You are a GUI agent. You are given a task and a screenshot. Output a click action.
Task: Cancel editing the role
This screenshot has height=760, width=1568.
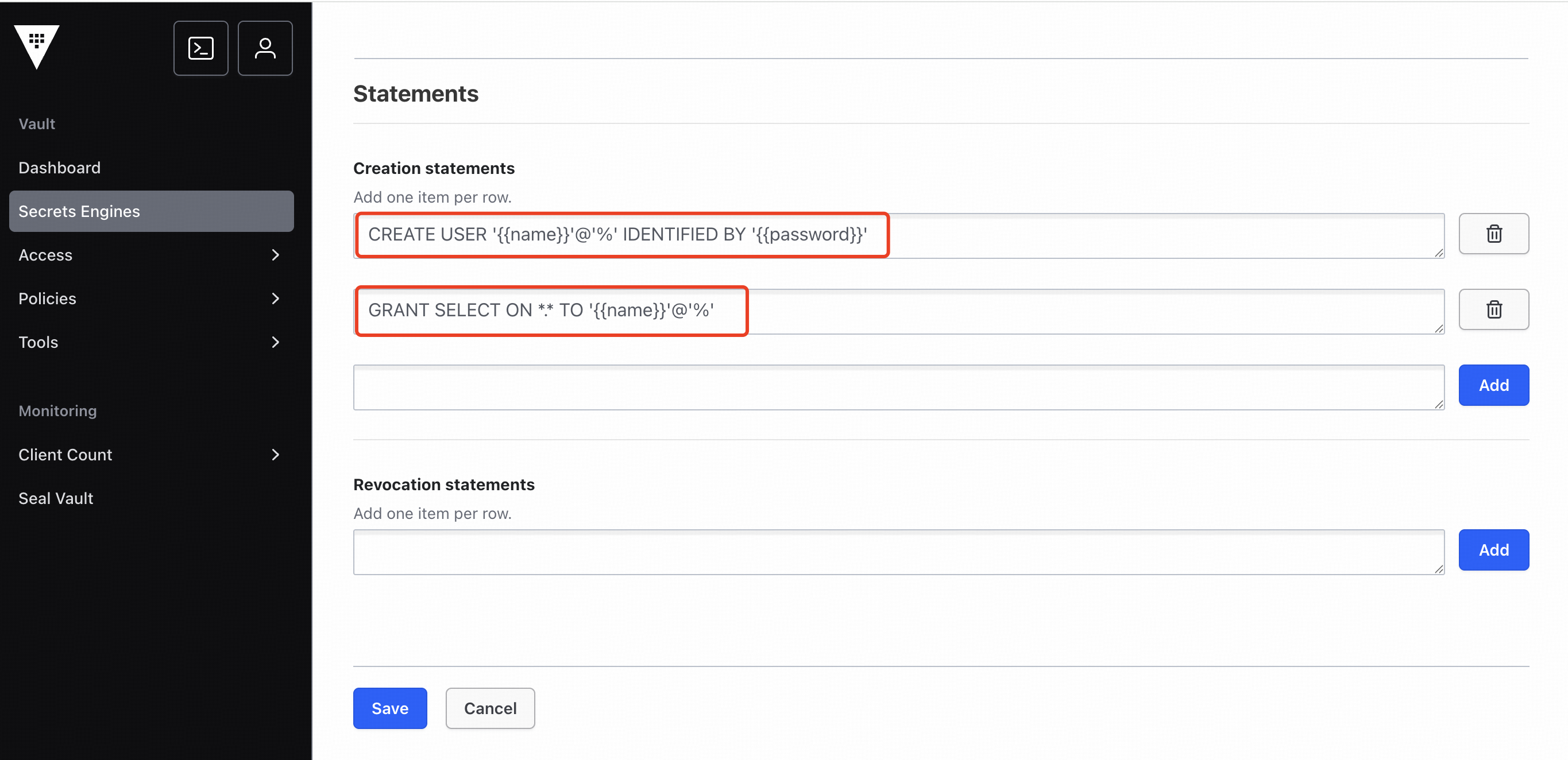pyautogui.click(x=489, y=708)
